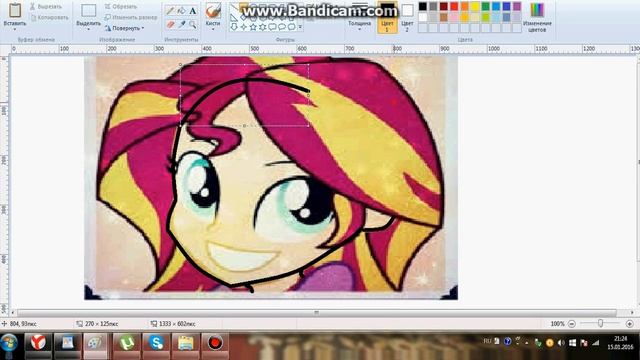Click volume speaker tray icon

tap(561, 342)
